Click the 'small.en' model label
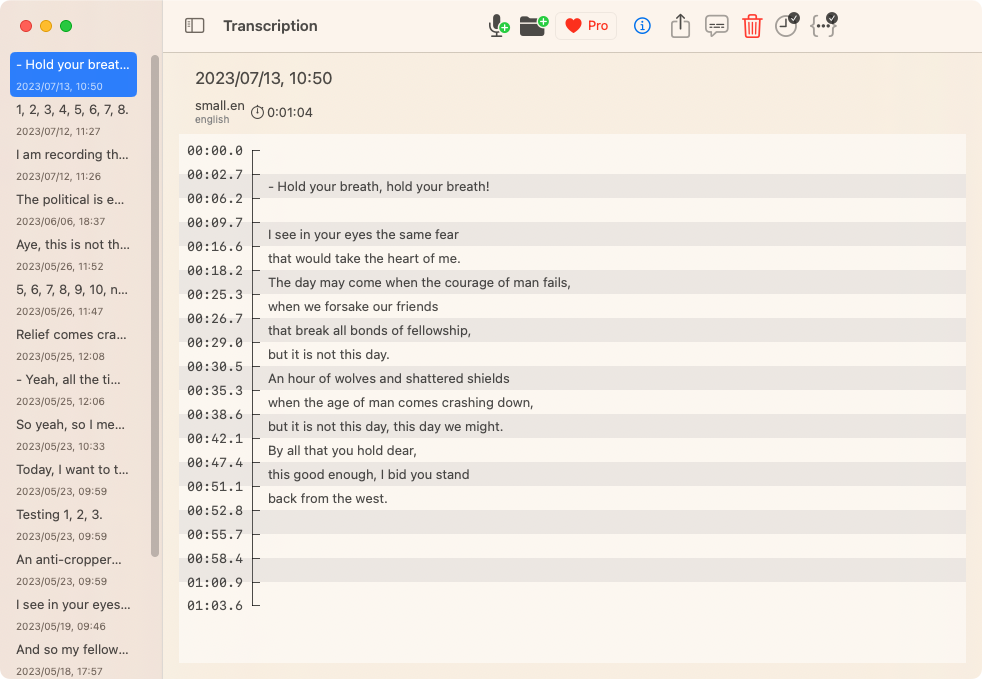The image size is (982, 679). (x=219, y=106)
